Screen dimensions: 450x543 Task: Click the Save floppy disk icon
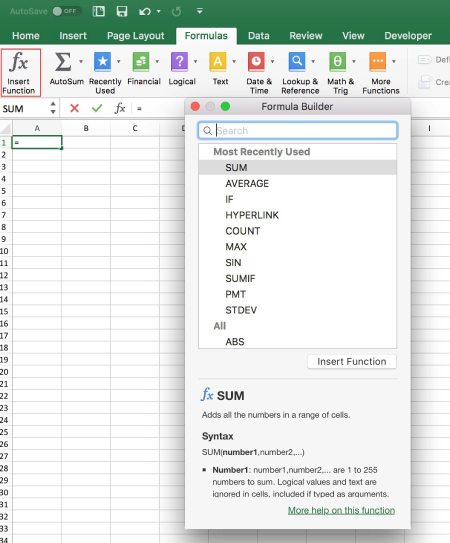click(122, 11)
